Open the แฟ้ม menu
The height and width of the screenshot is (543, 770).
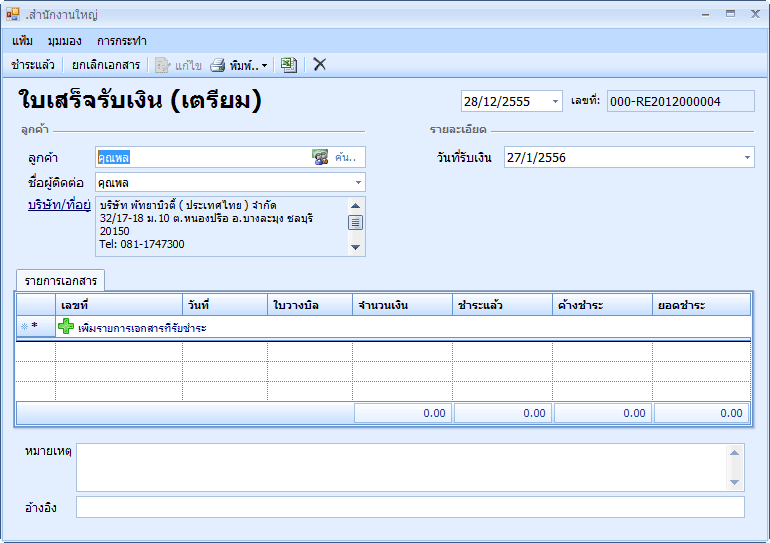[23, 41]
